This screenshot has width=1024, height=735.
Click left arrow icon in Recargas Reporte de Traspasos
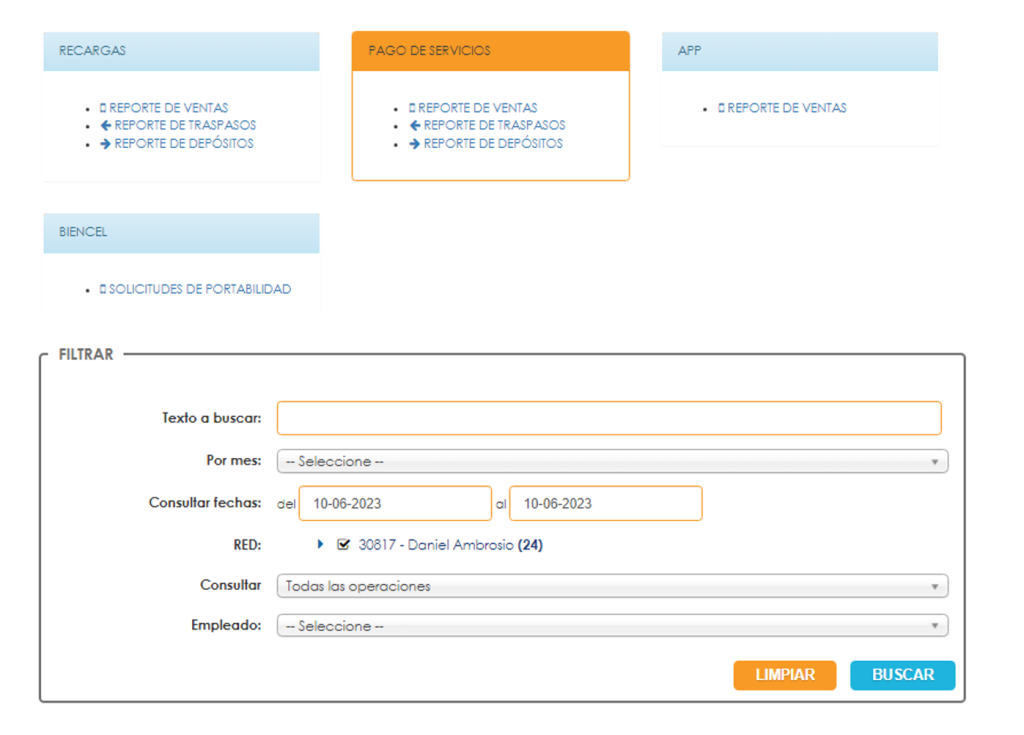point(105,126)
